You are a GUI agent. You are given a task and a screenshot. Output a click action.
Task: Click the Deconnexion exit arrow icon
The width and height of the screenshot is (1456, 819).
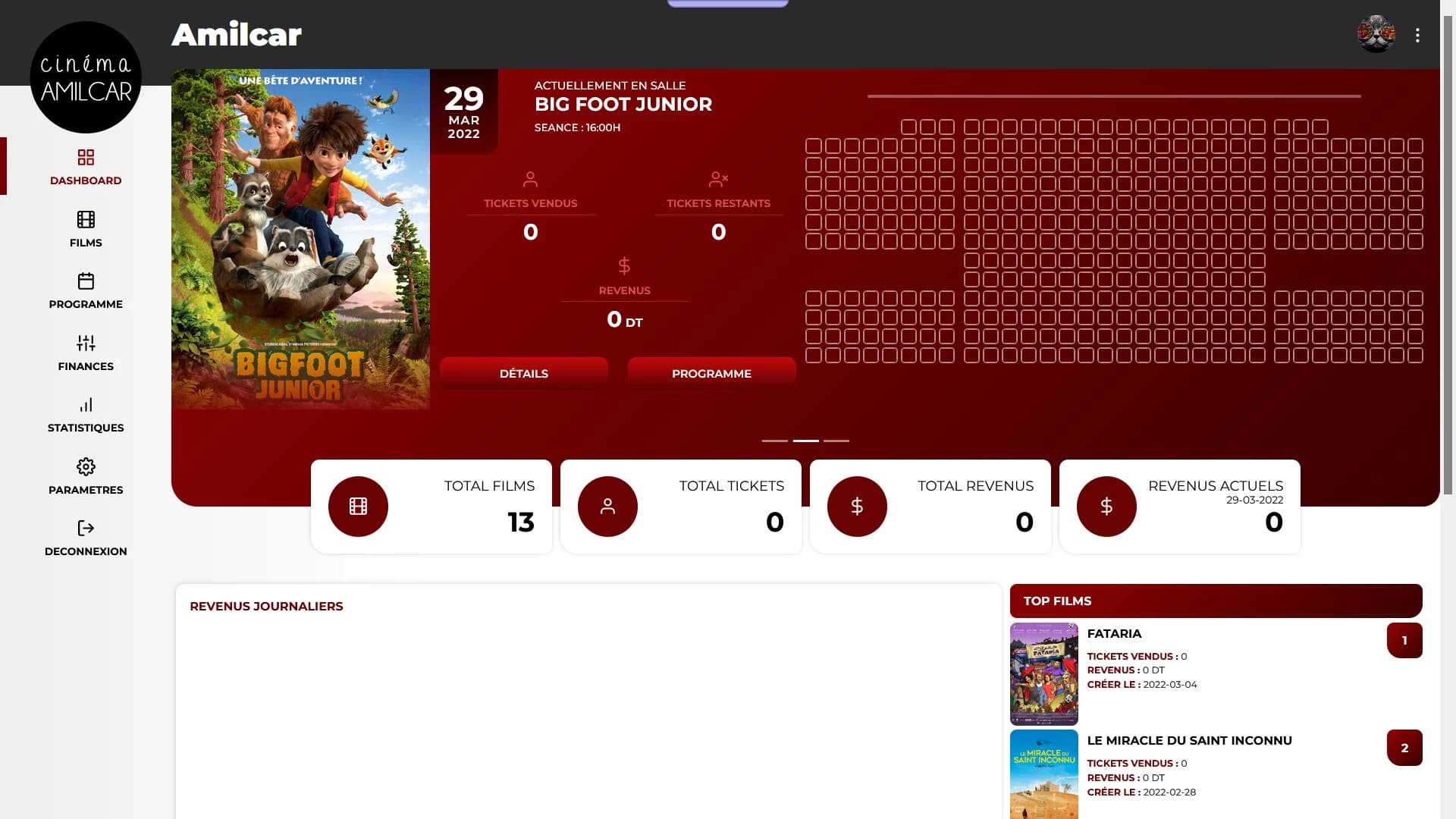86,528
